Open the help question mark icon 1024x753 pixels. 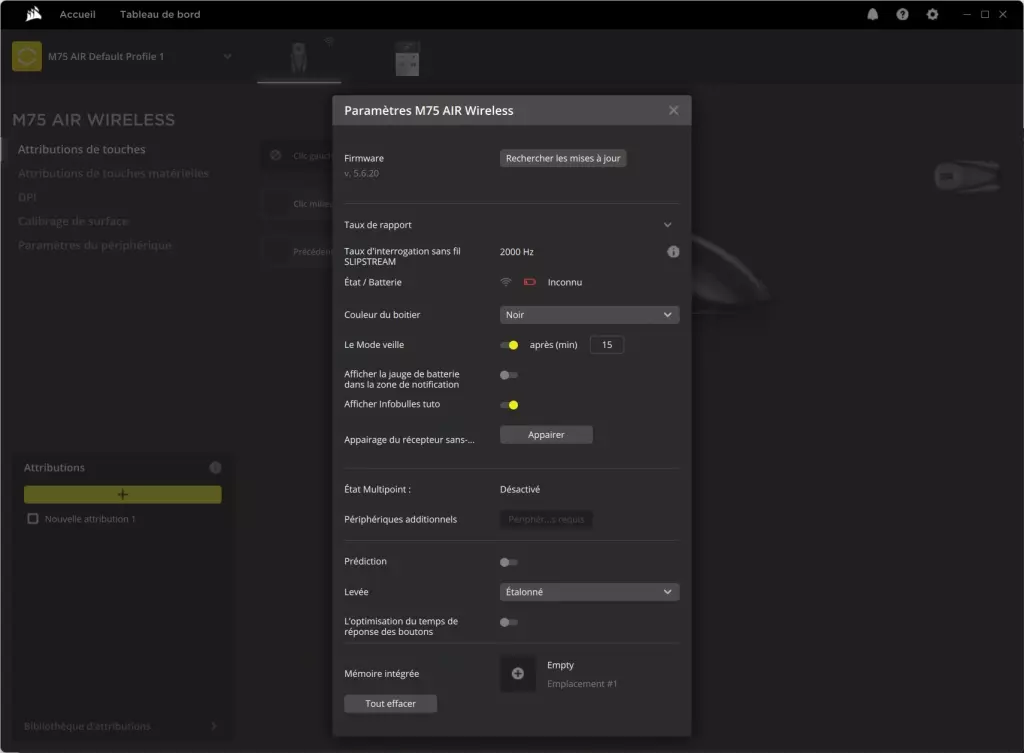[902, 14]
